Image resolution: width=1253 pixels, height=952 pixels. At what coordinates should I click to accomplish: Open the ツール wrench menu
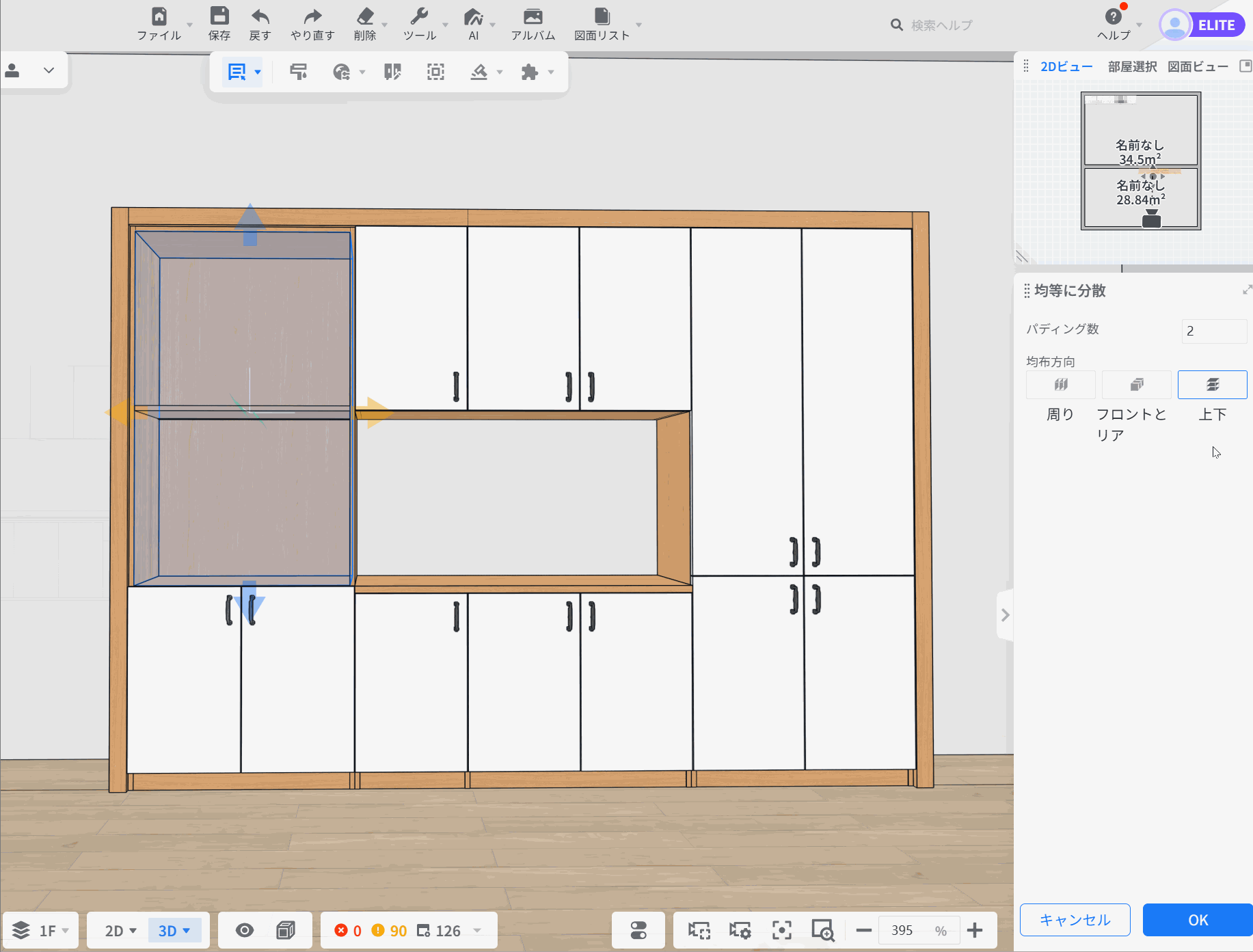click(x=420, y=24)
